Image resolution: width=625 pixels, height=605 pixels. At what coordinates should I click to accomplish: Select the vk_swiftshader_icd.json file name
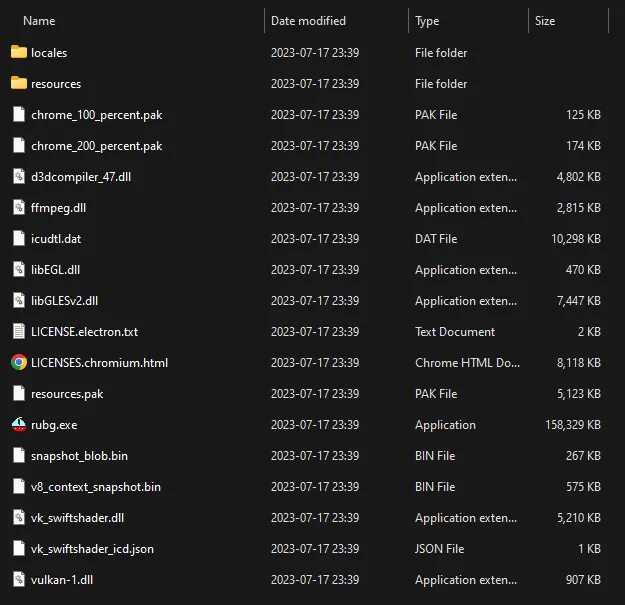(x=92, y=549)
